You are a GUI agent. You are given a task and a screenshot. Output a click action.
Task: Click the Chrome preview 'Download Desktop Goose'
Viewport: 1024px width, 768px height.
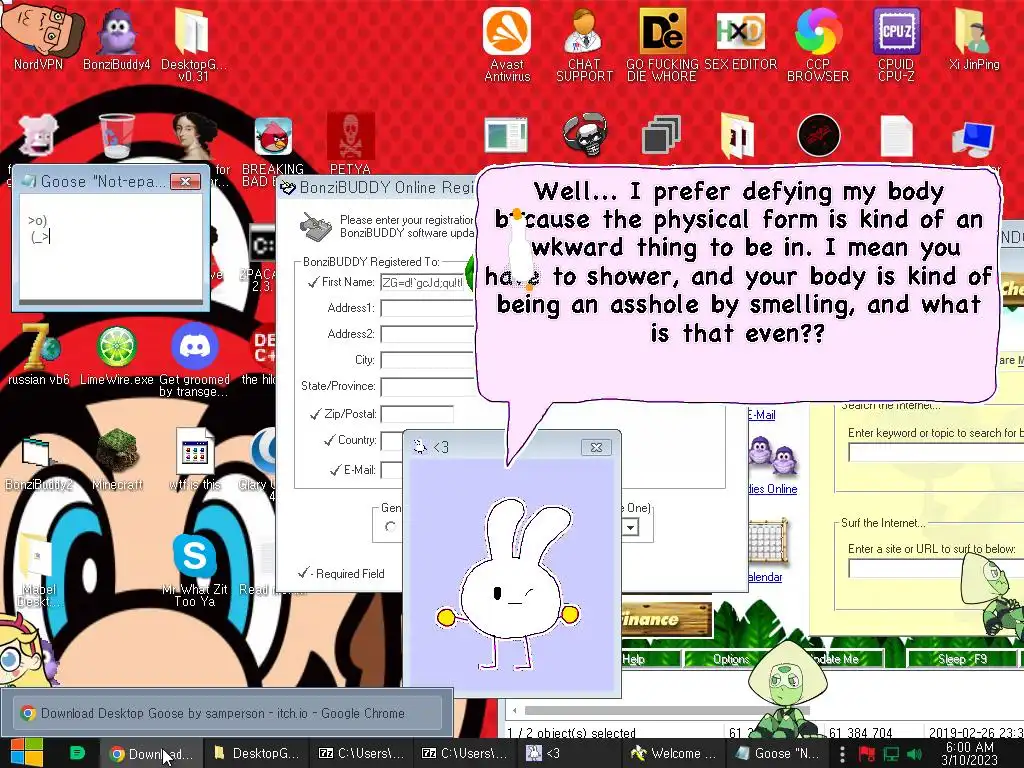click(226, 712)
